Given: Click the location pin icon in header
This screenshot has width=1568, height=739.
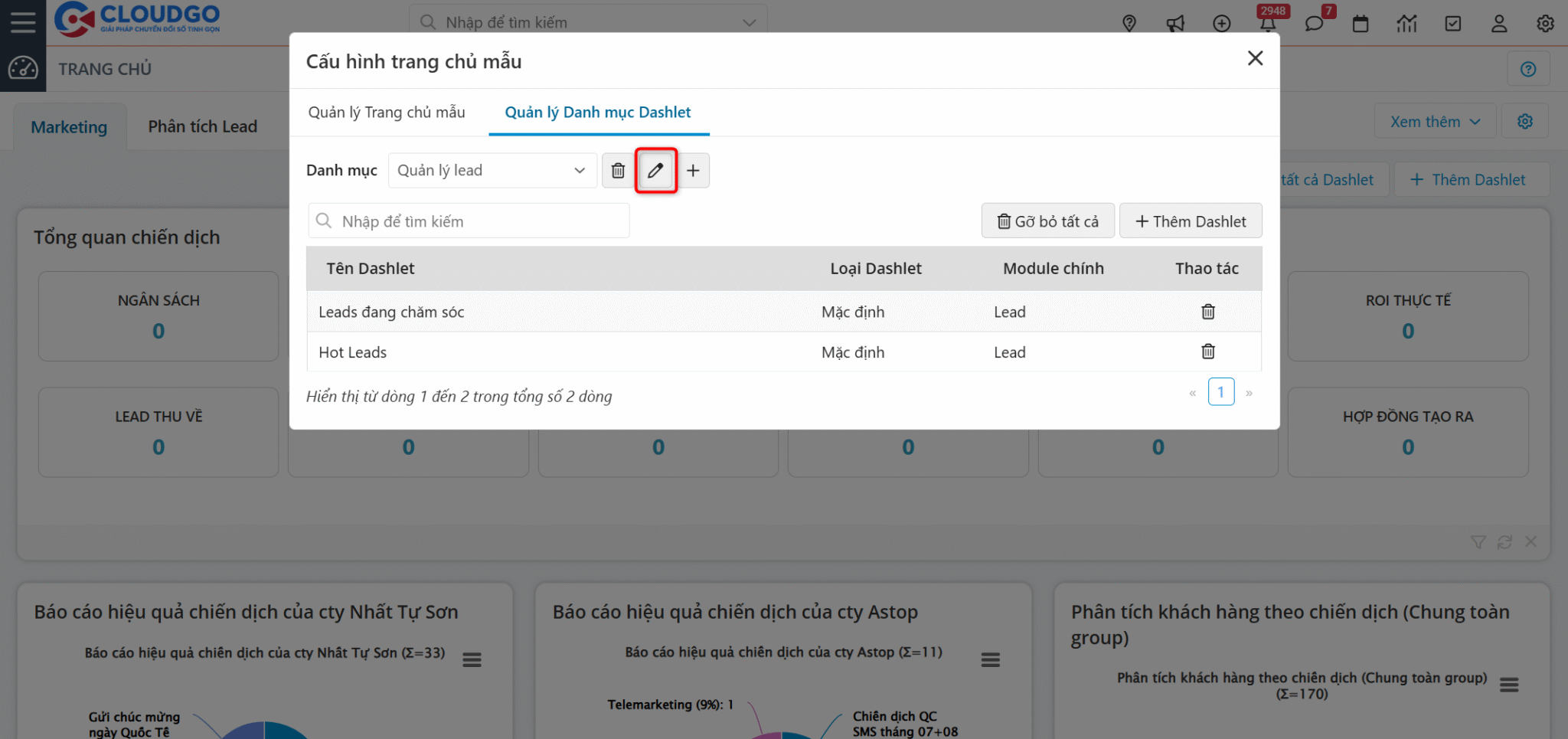Looking at the screenshot, I should (x=1129, y=24).
